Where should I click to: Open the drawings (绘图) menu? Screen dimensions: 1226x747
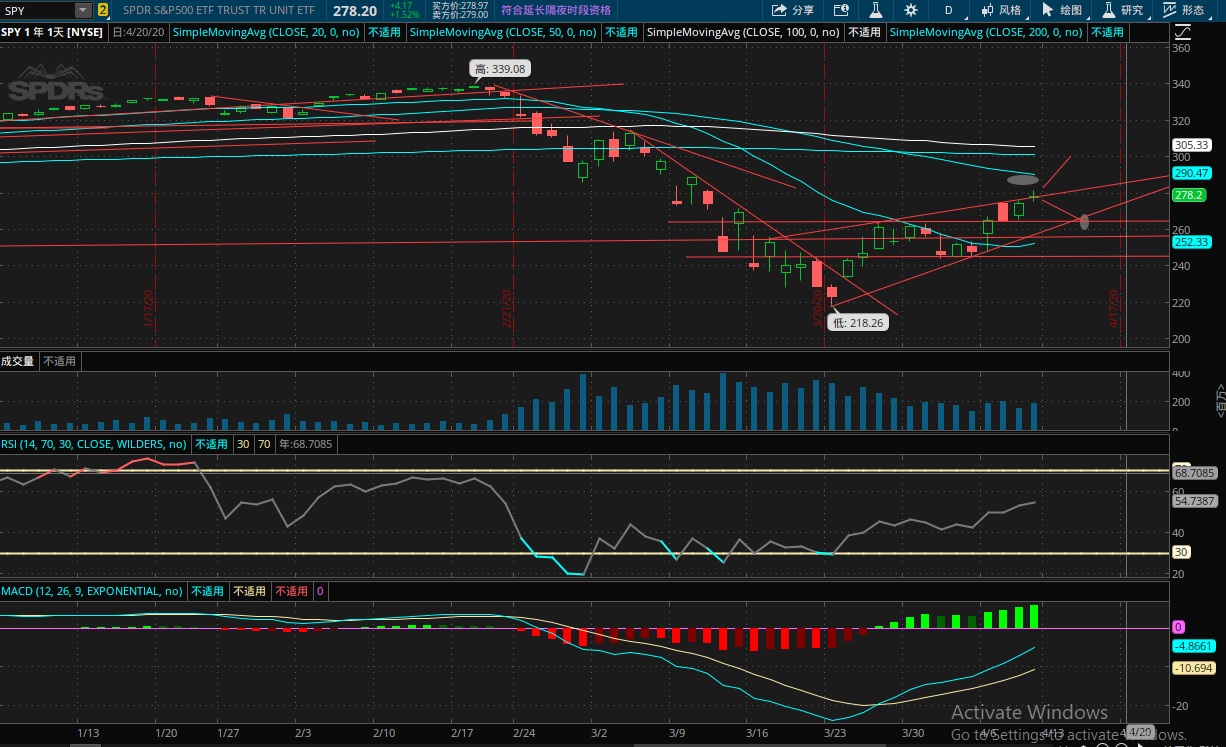(1062, 10)
